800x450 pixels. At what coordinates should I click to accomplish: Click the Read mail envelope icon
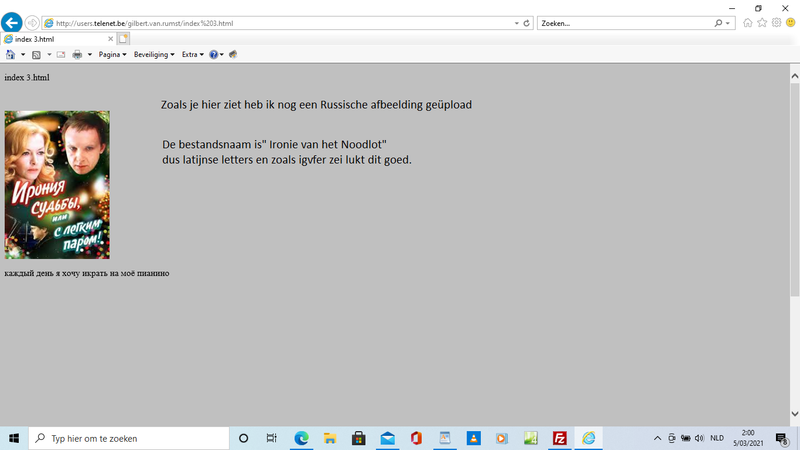click(x=61, y=55)
